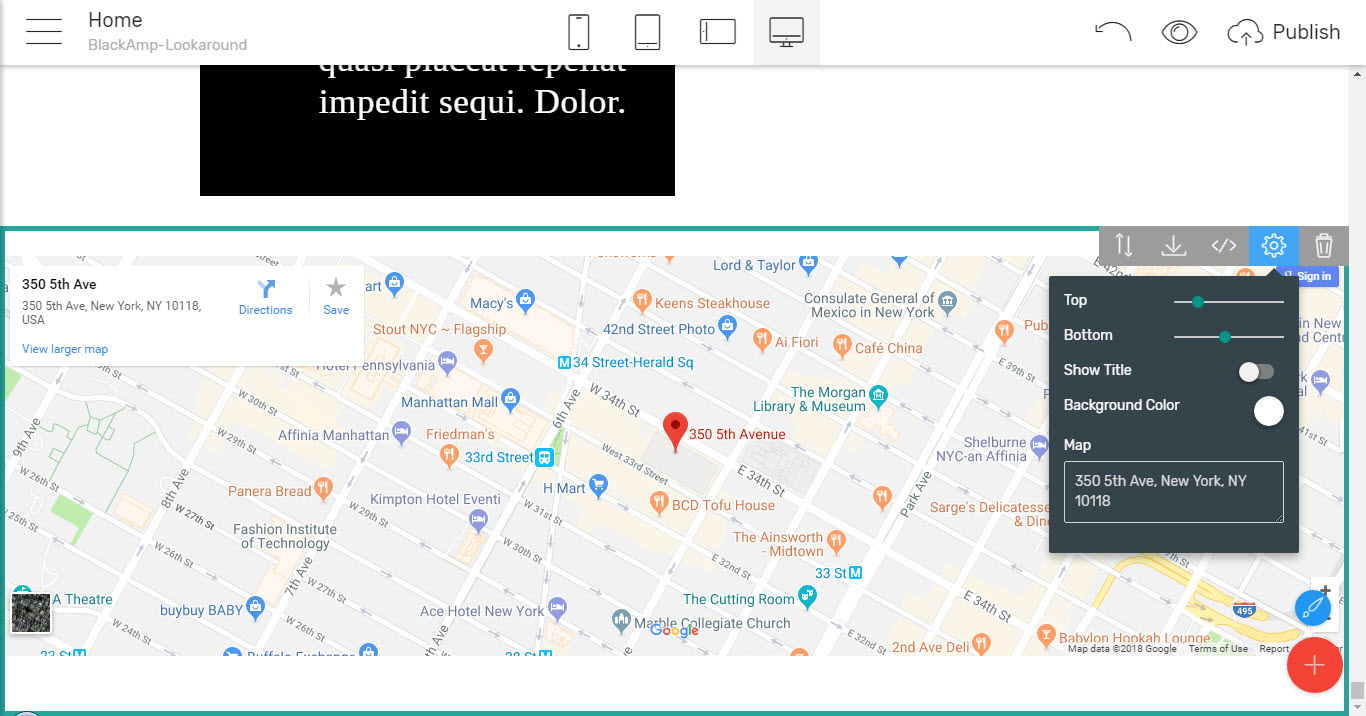
Task: Open the hamburger menu
Action: click(x=44, y=32)
